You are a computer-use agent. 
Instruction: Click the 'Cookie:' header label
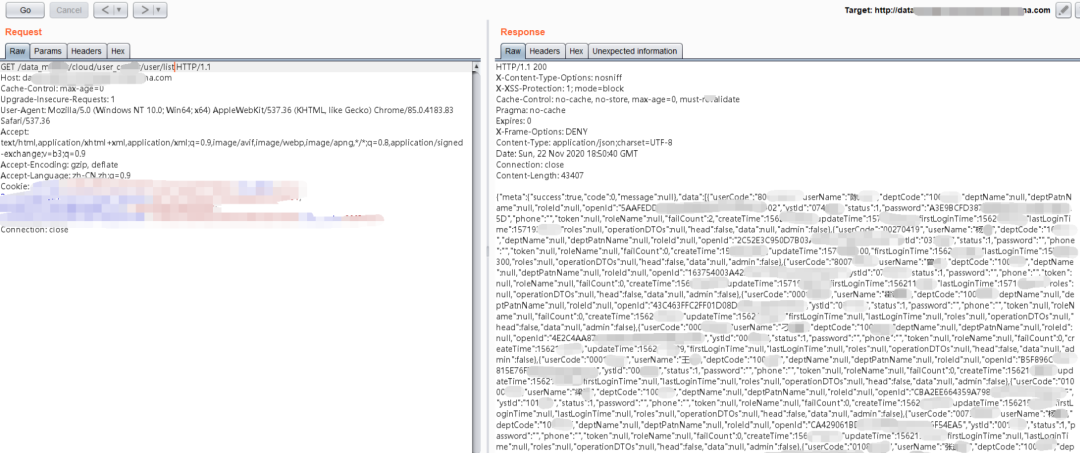coord(14,187)
